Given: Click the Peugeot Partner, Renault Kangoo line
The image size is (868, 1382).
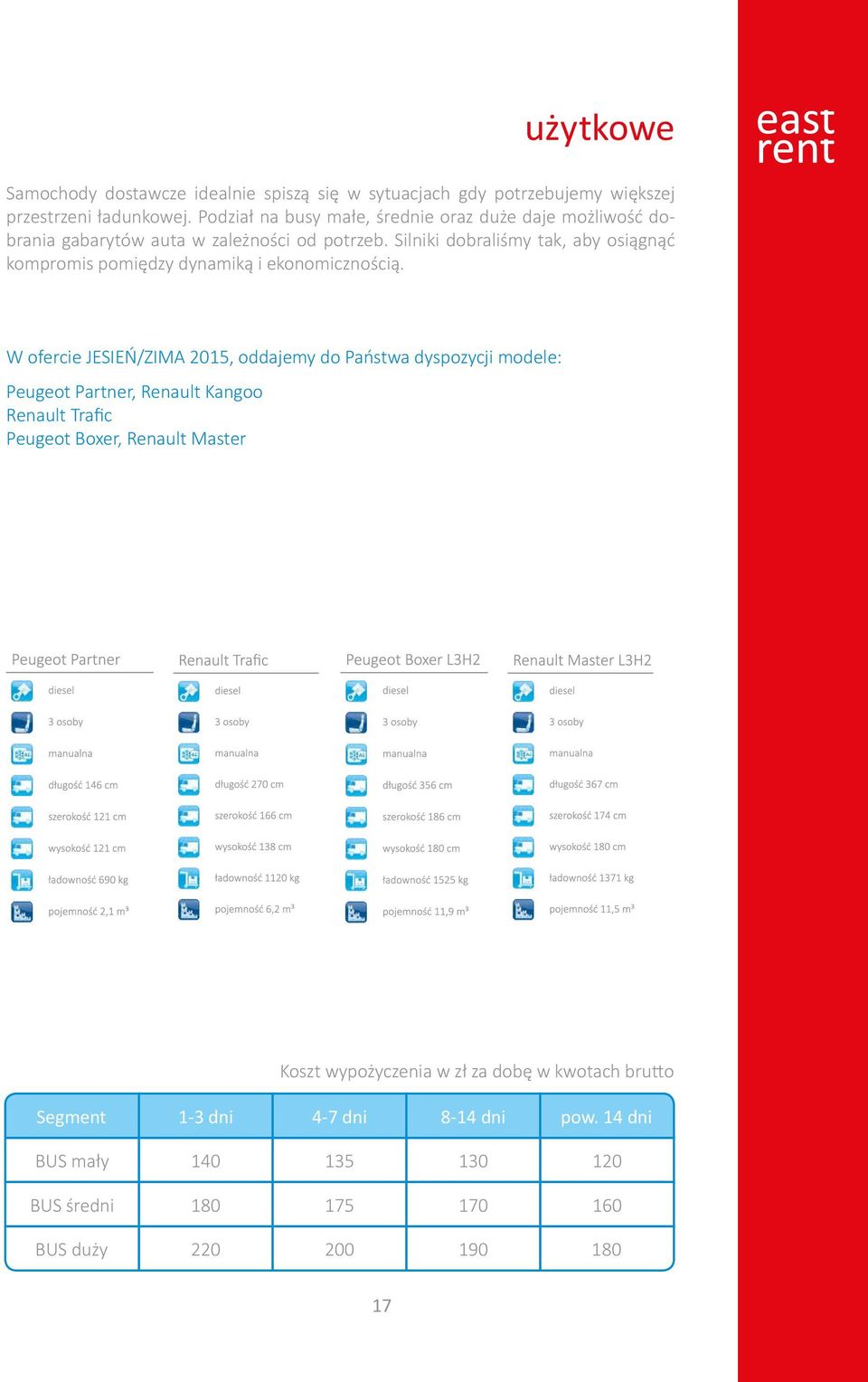Looking at the screenshot, I should point(135,392).
